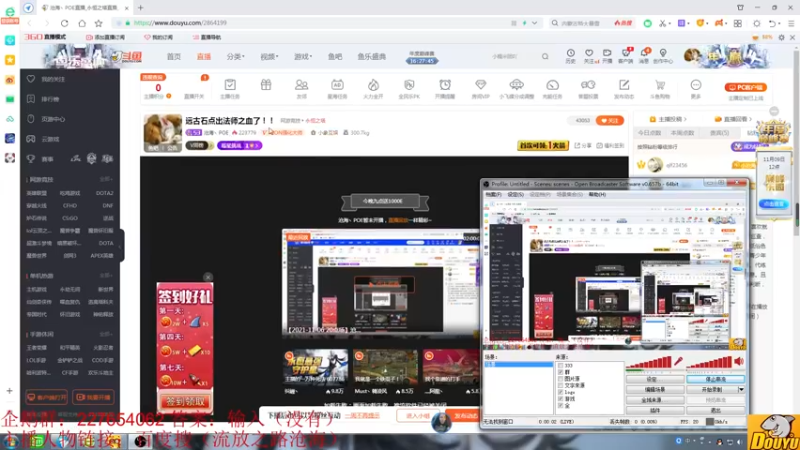This screenshot has height=450, width=800.
Task: Open 历史 clock icon in header
Action: [x=570, y=53]
